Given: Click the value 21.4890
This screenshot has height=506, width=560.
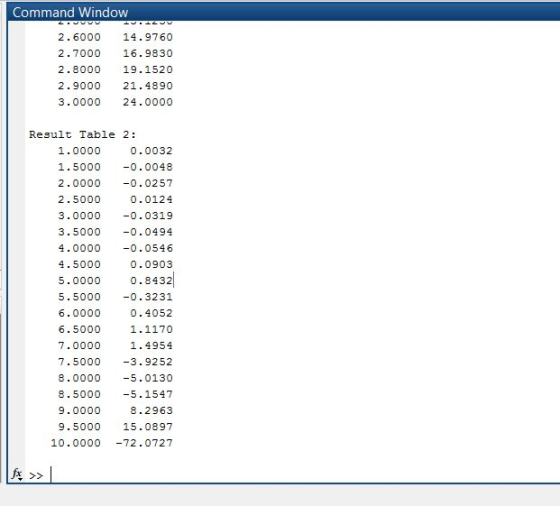Looking at the screenshot, I should pyautogui.click(x=148, y=86).
